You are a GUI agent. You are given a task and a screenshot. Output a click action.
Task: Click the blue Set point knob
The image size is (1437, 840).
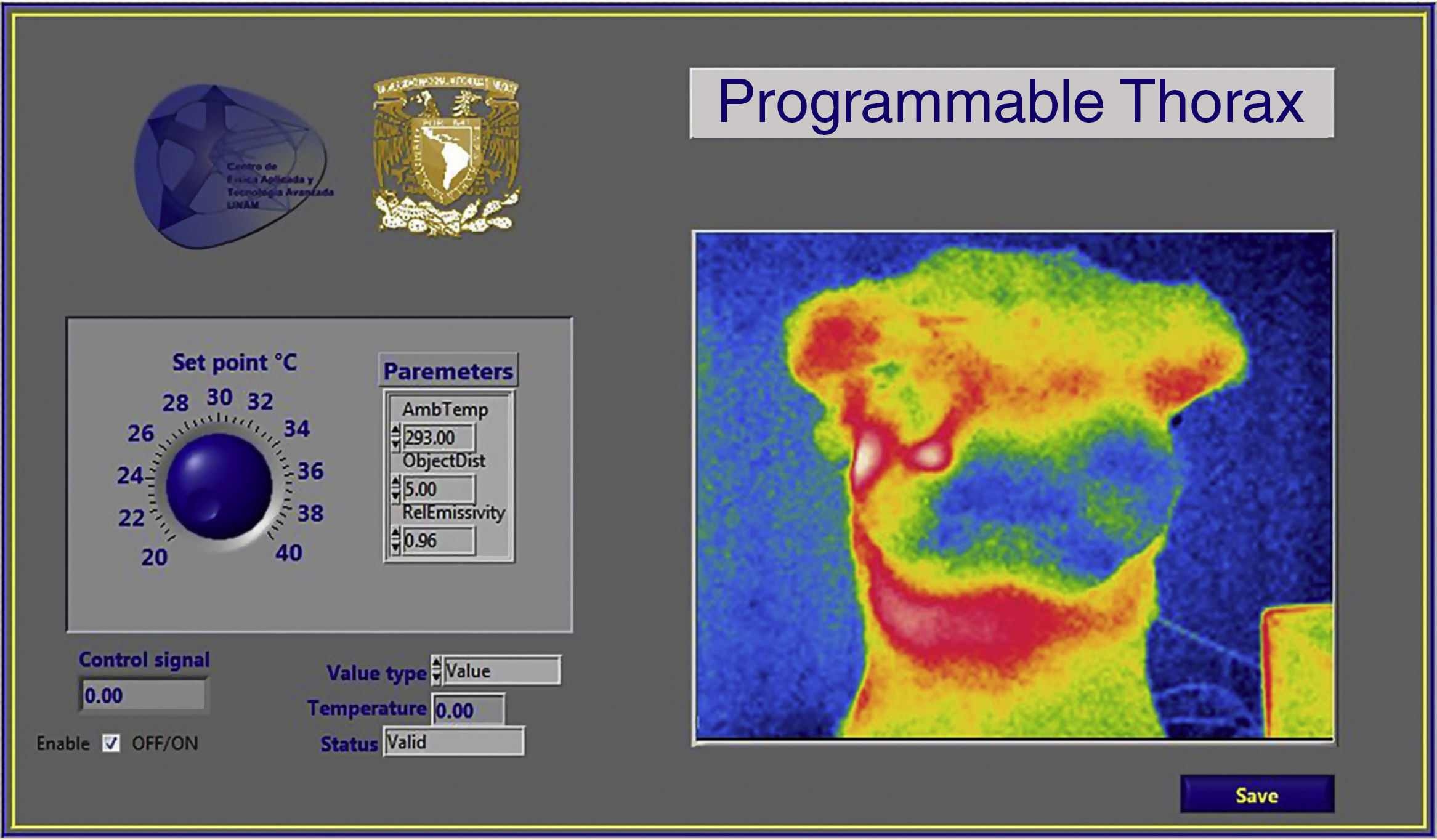[219, 485]
